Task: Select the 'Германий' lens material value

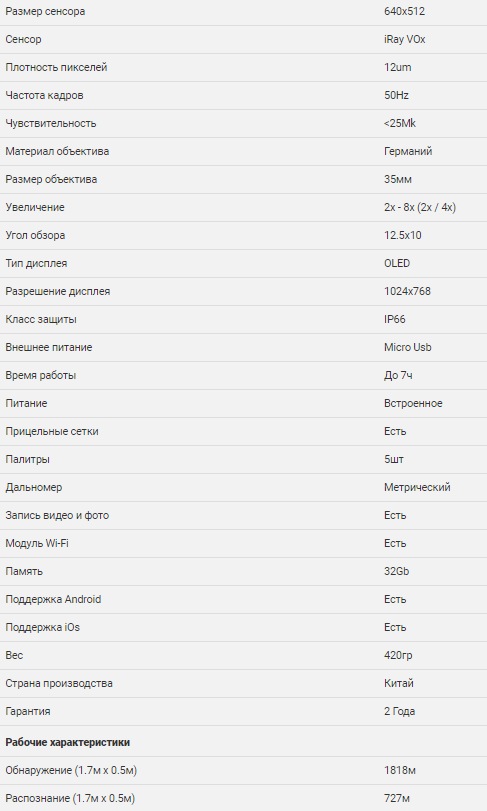Action: tap(408, 151)
